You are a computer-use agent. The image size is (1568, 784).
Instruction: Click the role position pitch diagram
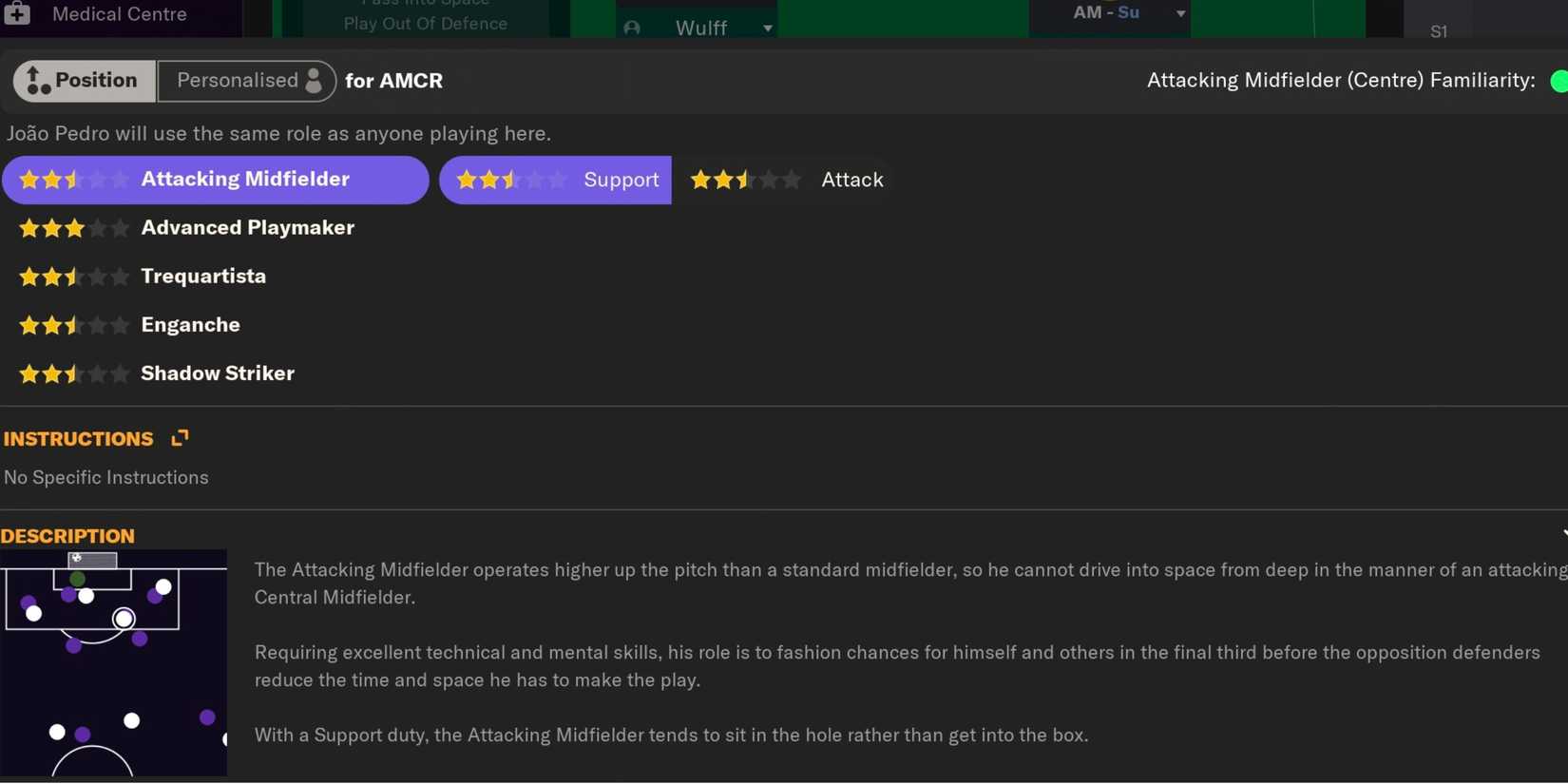click(x=113, y=663)
